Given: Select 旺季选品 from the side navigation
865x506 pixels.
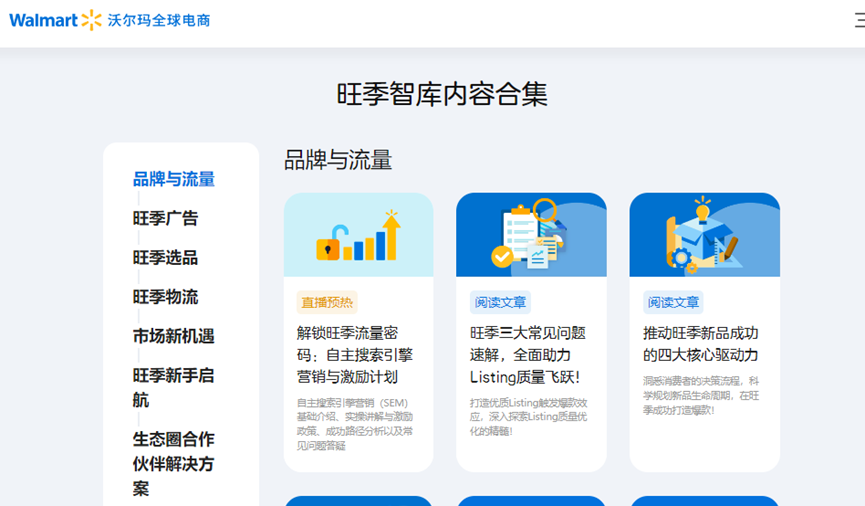Looking at the screenshot, I should click(166, 257).
